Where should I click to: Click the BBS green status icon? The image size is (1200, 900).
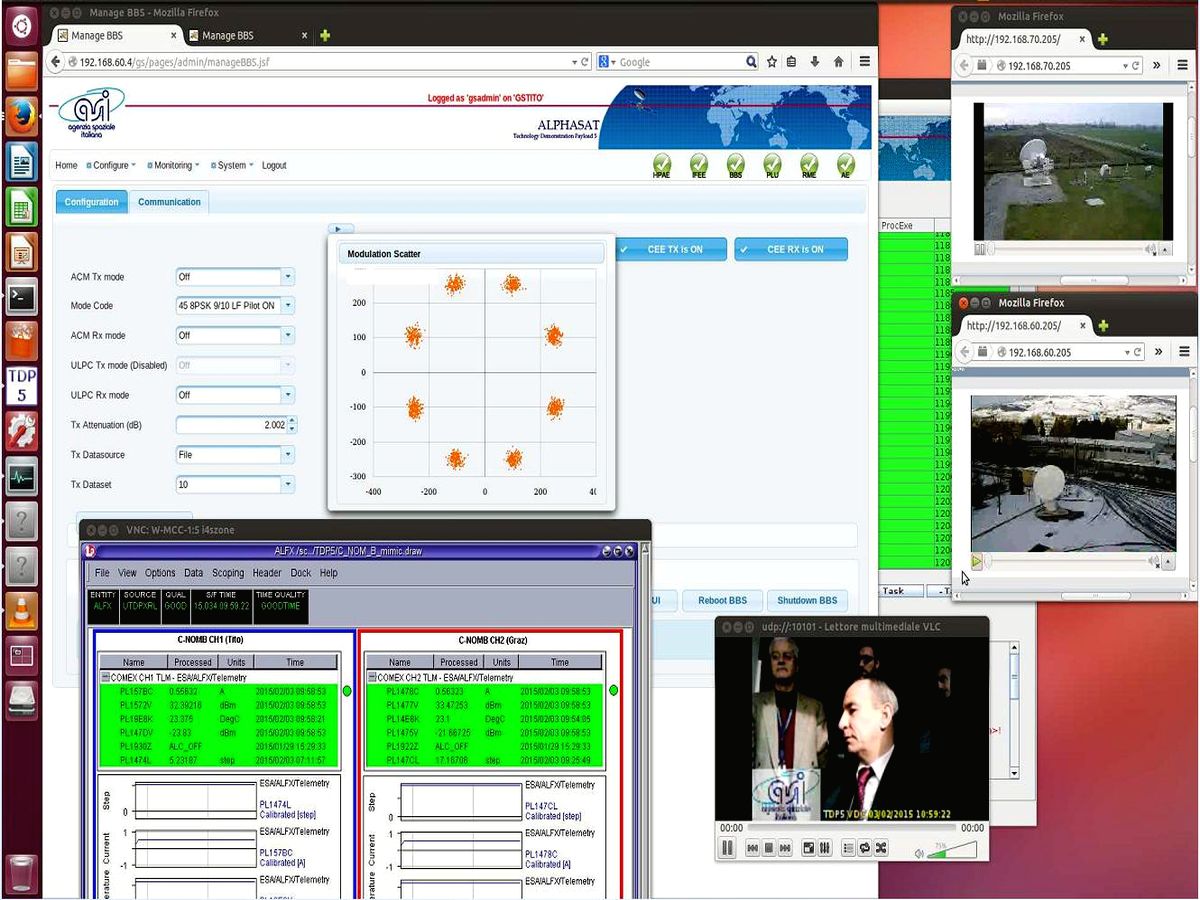coord(735,164)
